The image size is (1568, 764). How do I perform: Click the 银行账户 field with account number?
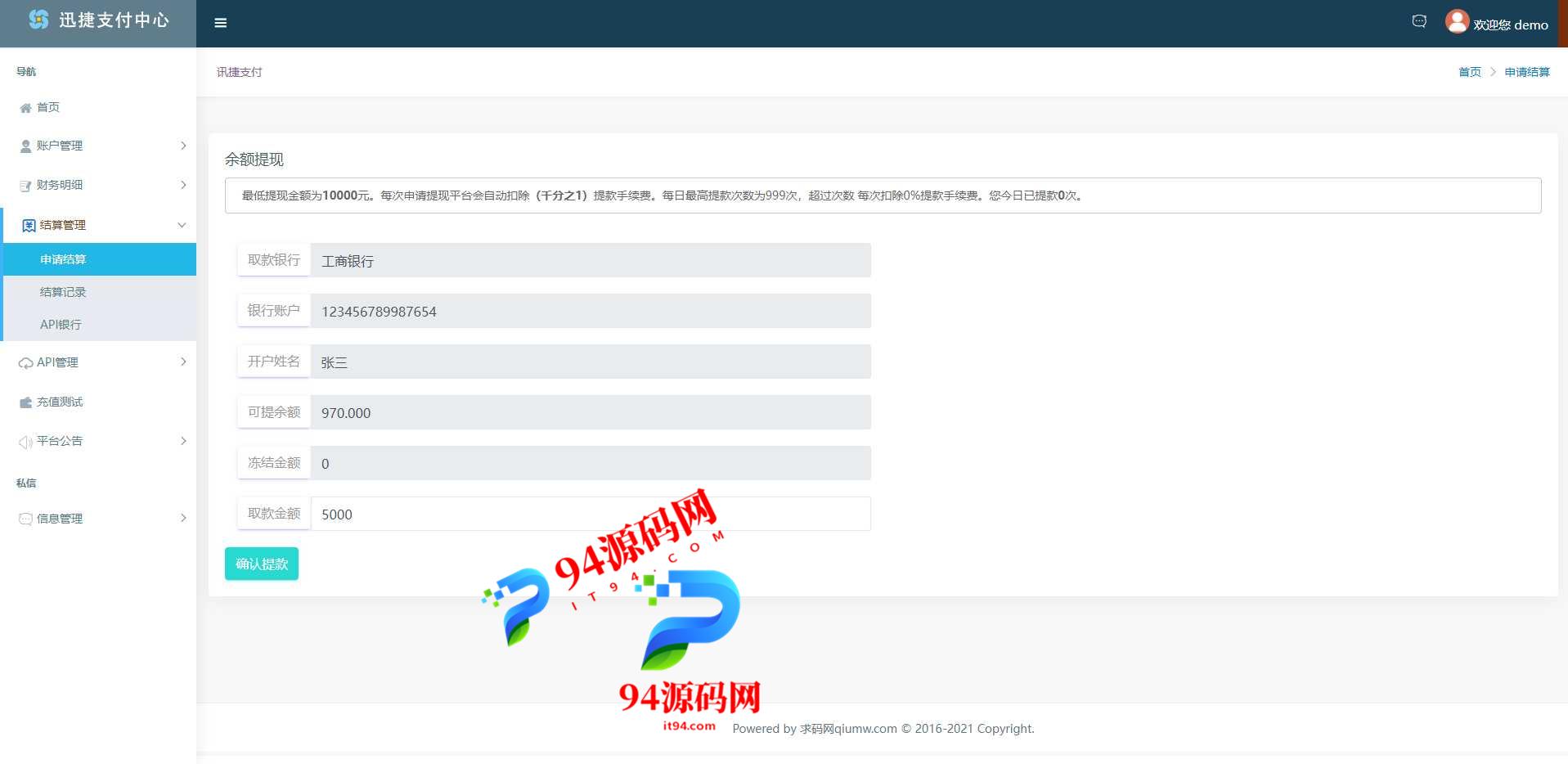[x=591, y=311]
